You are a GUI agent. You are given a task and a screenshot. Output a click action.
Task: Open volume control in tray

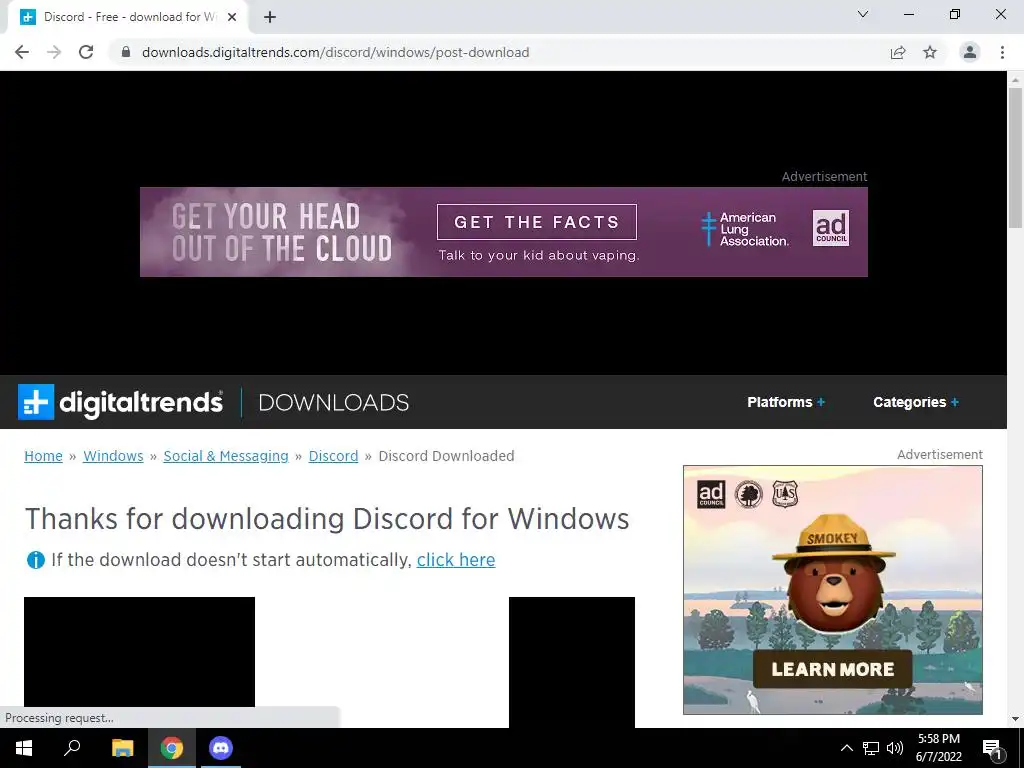895,748
